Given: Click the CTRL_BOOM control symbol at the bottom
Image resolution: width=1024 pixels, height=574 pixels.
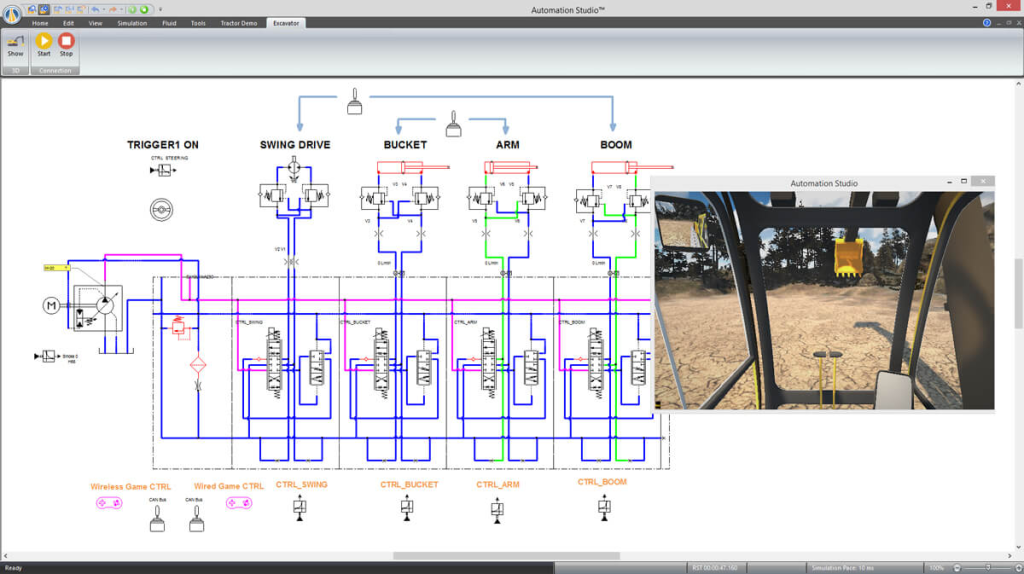Looking at the screenshot, I should click(x=604, y=507).
